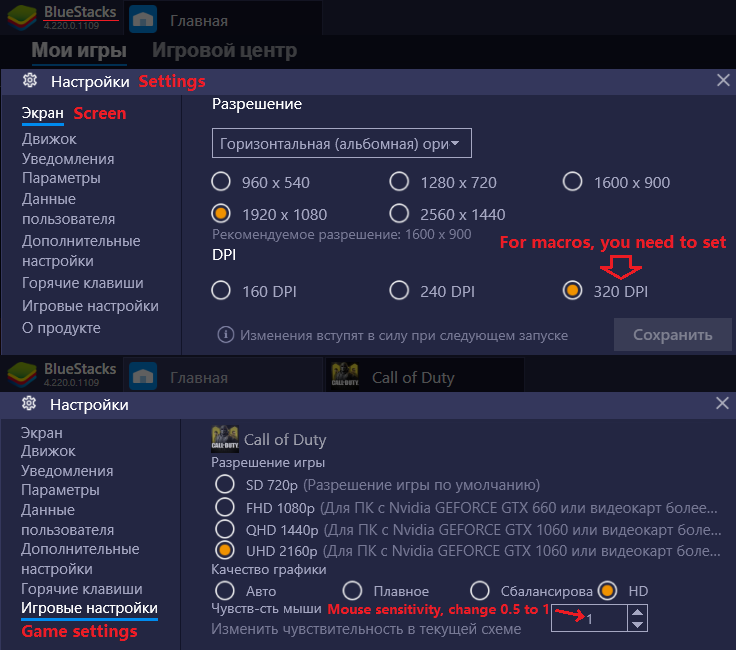Viewport: 736px width, 650px height.
Task: Open Данные пользователя in the upper settings sidebar
Action: (69, 209)
